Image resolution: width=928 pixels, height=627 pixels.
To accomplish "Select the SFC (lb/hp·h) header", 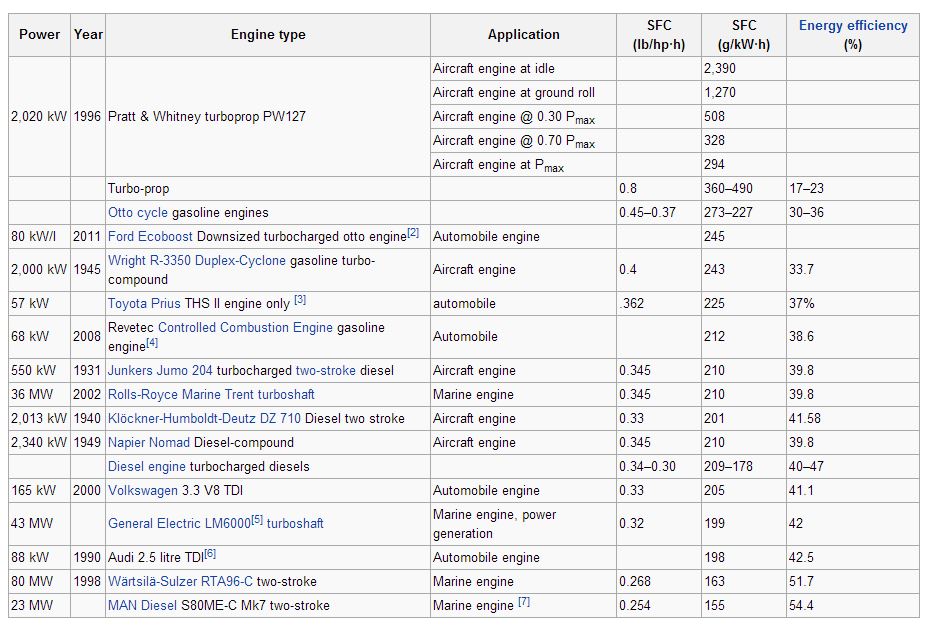I will tap(659, 35).
